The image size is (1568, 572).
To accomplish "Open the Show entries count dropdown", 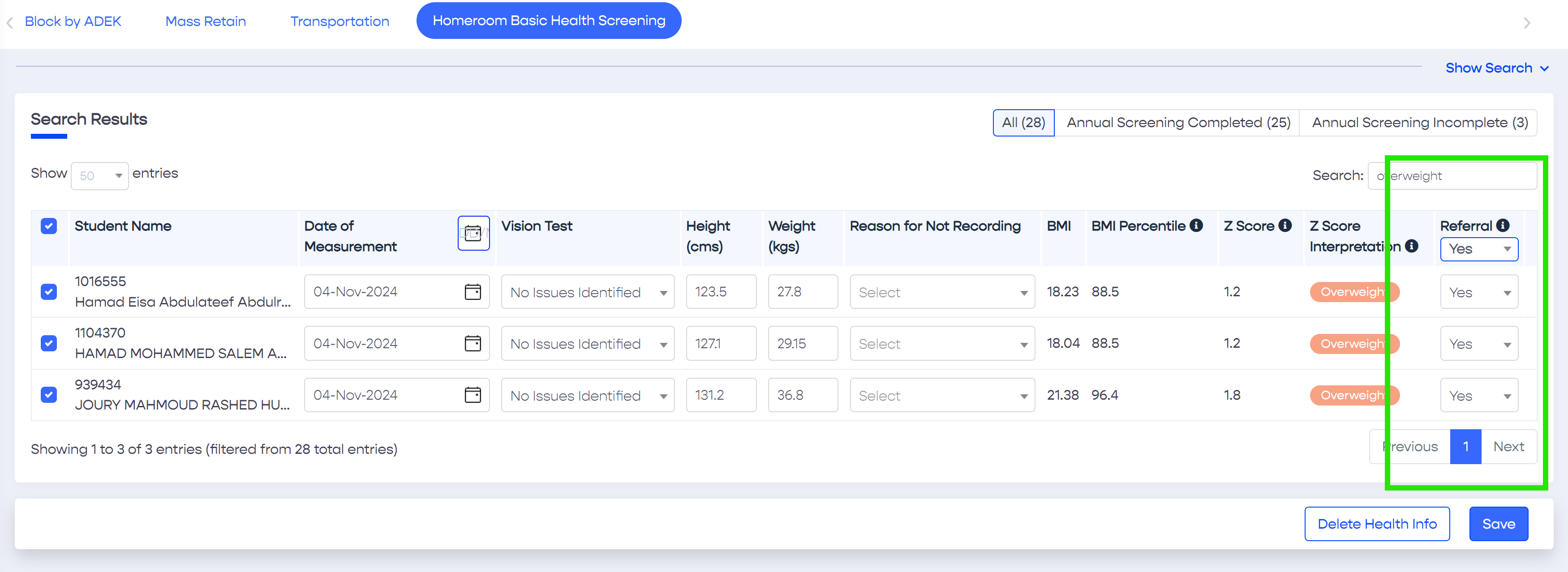I will [x=100, y=176].
